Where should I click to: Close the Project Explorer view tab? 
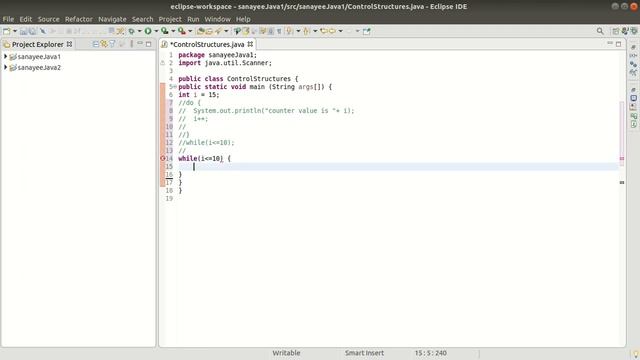click(69, 44)
